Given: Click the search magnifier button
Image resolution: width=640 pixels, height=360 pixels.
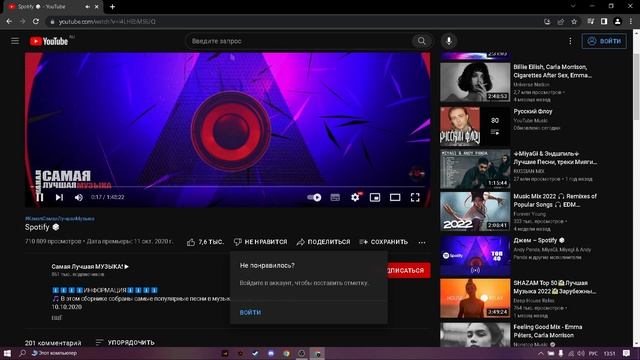Looking at the screenshot, I should coord(421,41).
